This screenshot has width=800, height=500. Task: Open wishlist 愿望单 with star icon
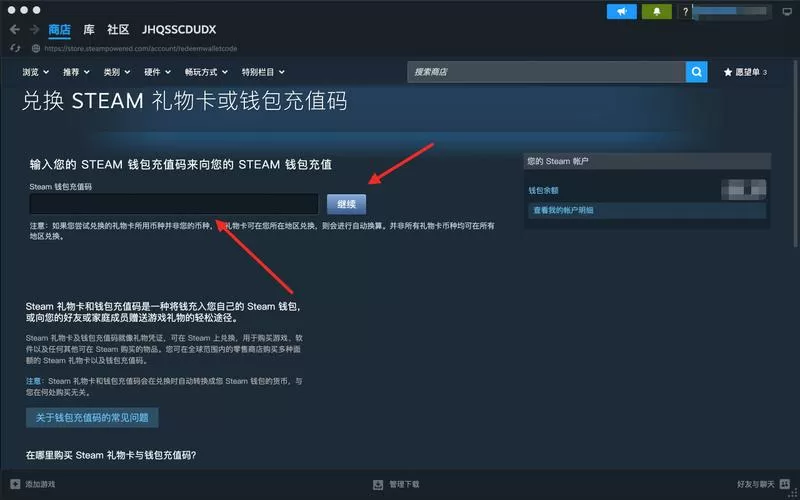pyautogui.click(x=745, y=72)
